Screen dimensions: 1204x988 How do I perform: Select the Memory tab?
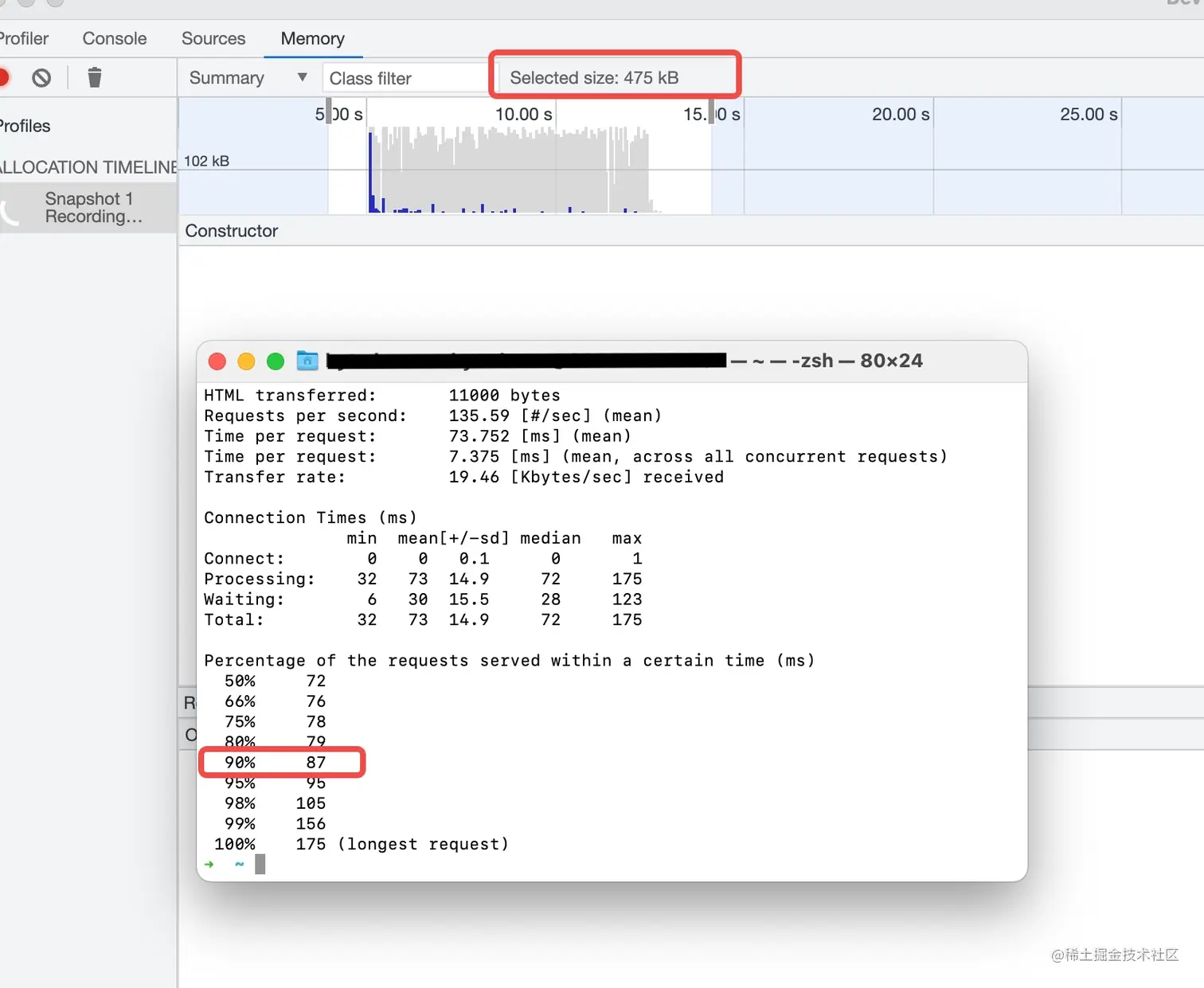tap(313, 38)
